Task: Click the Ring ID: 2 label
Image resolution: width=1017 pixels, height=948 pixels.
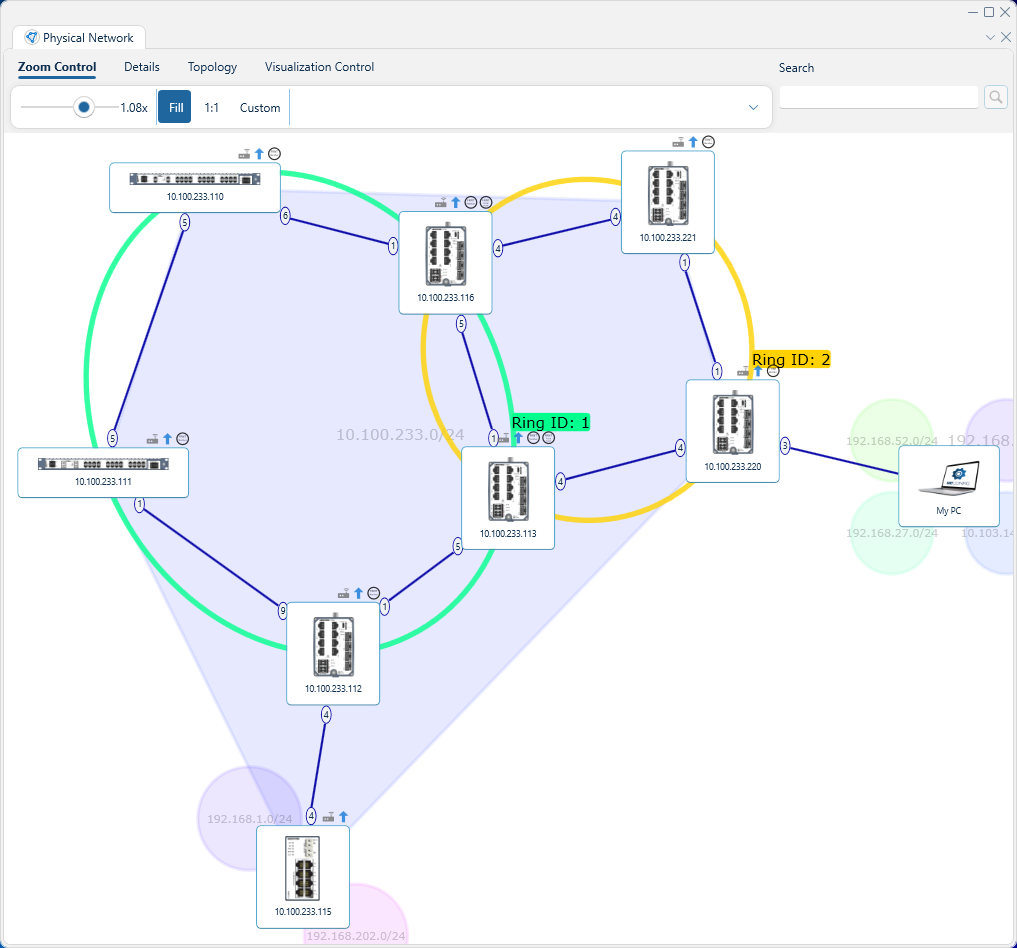Action: click(x=791, y=360)
